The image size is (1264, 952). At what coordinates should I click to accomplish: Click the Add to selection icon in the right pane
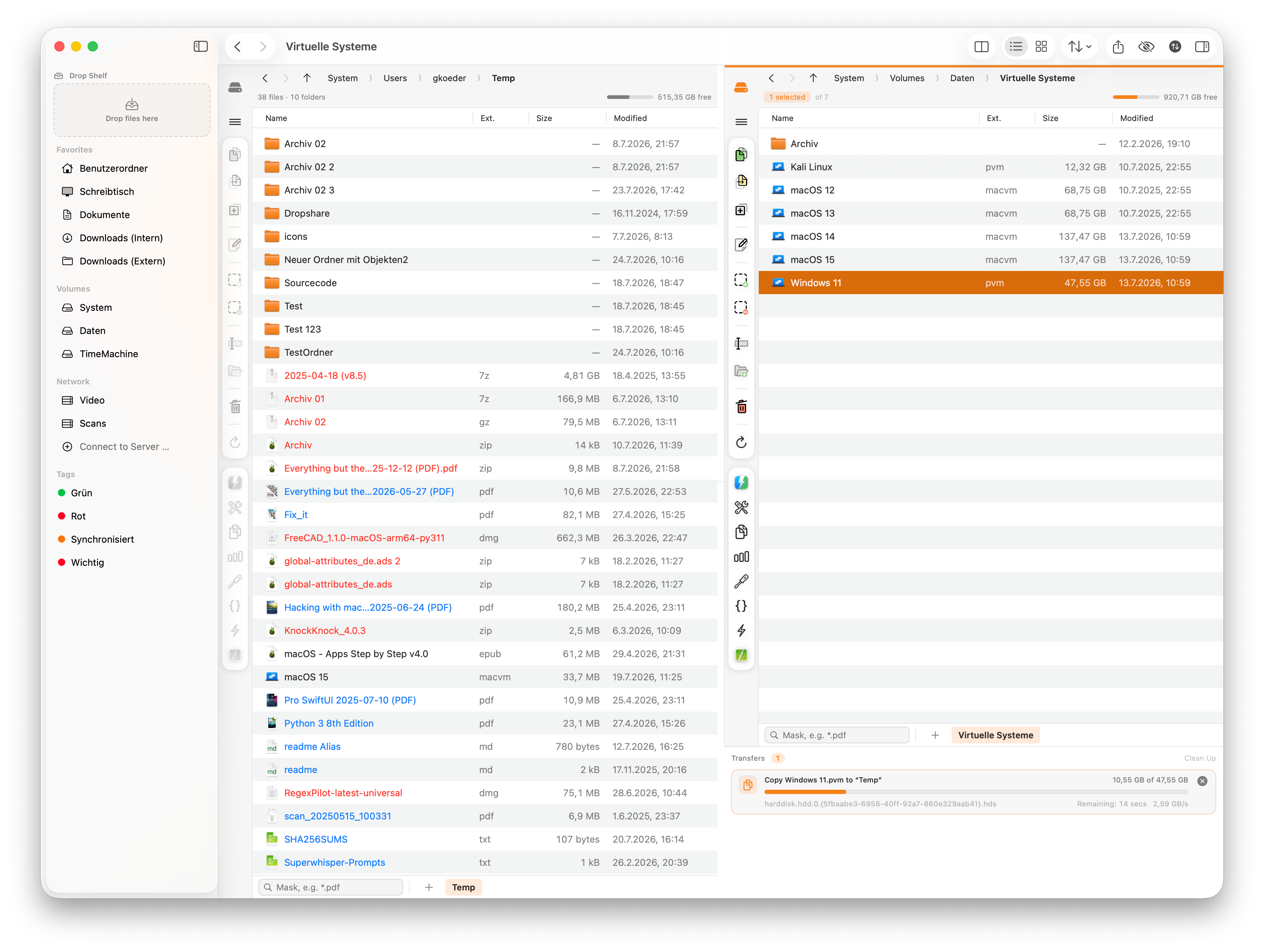[741, 280]
